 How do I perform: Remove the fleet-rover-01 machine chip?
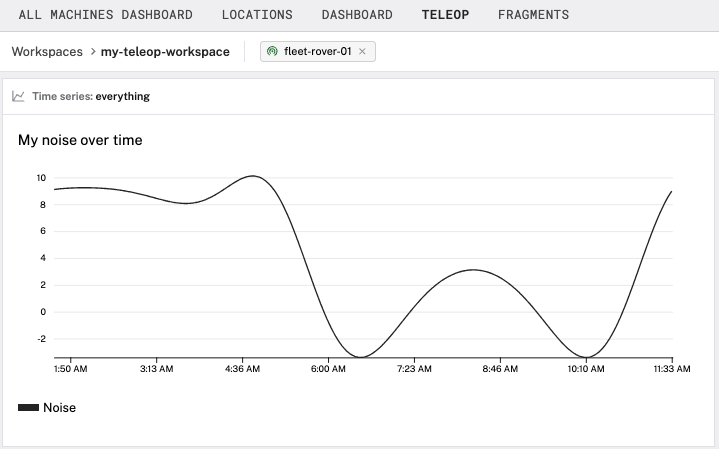pos(362,52)
